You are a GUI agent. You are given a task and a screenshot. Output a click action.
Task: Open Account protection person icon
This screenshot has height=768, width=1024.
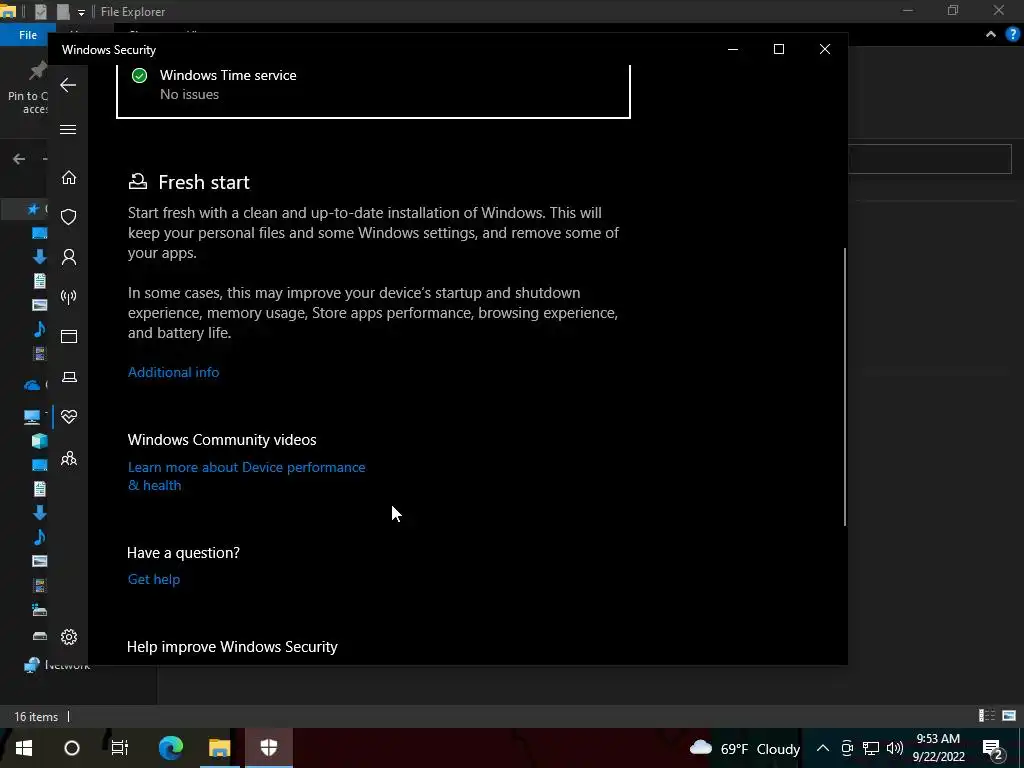[x=69, y=257]
